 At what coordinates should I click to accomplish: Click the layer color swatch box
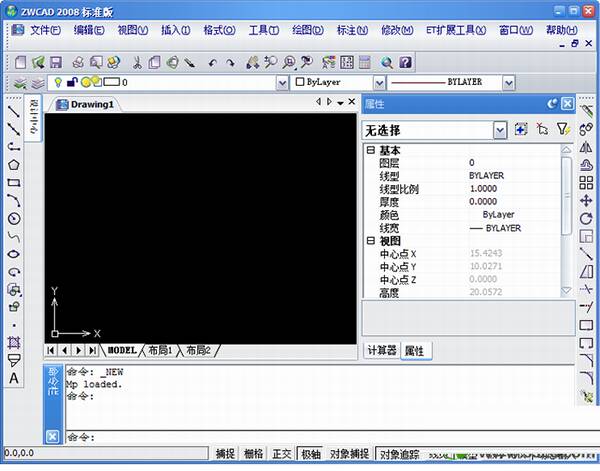112,82
